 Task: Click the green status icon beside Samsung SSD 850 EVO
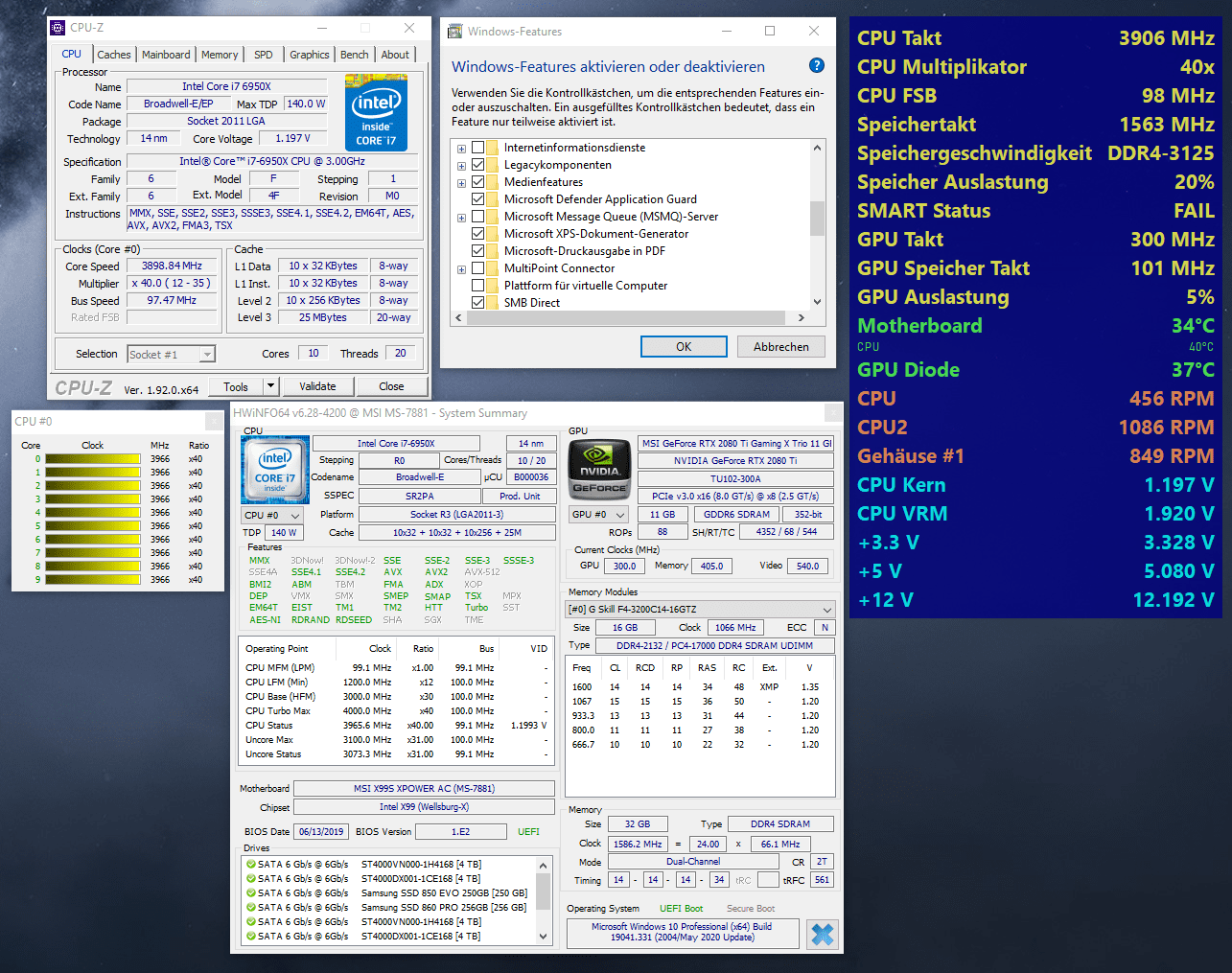pos(251,893)
